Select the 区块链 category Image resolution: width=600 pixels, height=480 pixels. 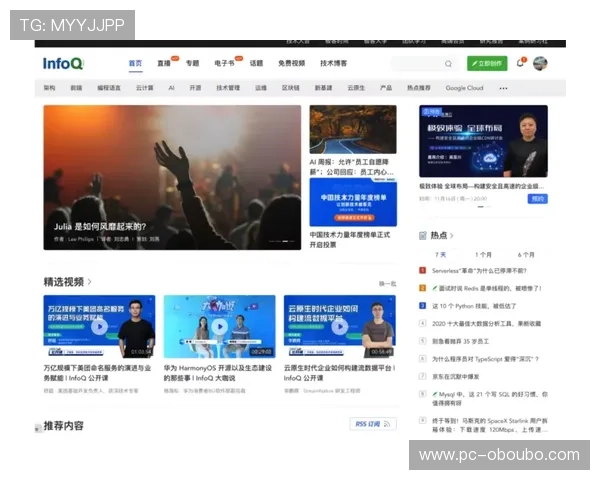tap(291, 88)
